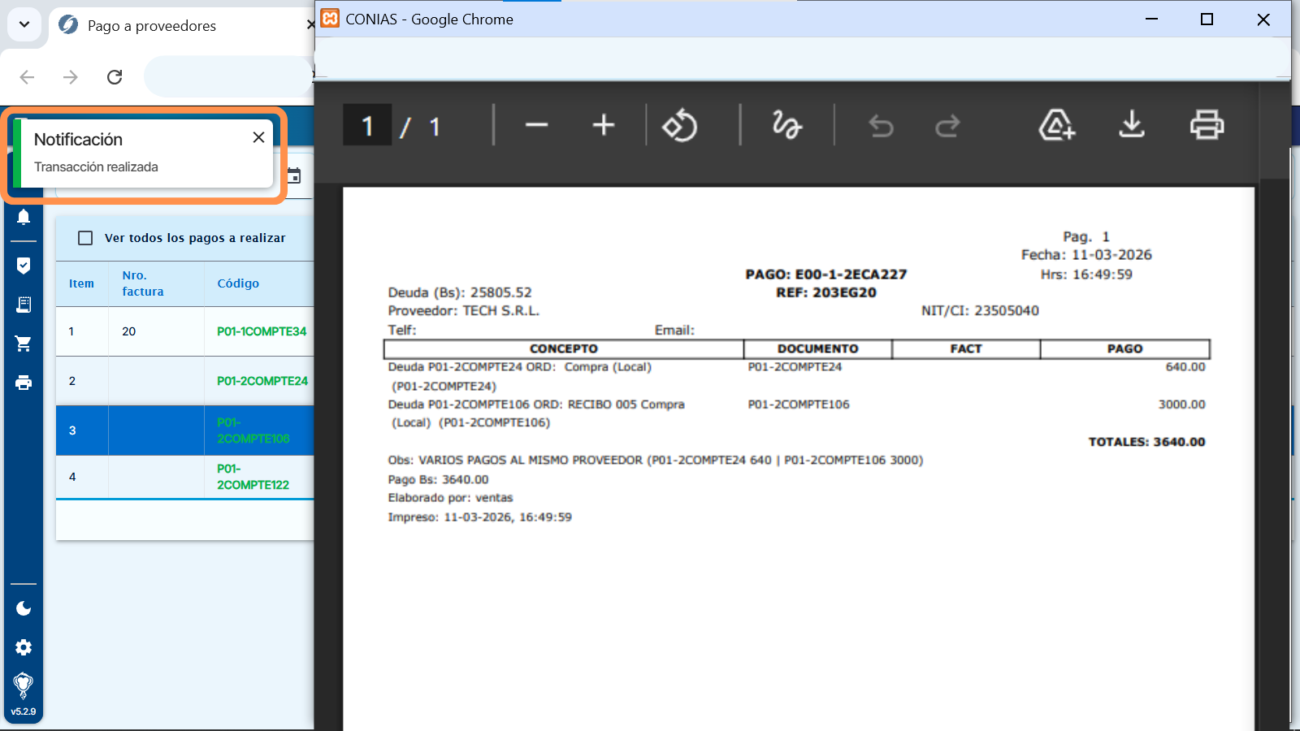1300x731 pixels.
Task: Open the P01-2COMPTE122 code link
Action: (253, 477)
